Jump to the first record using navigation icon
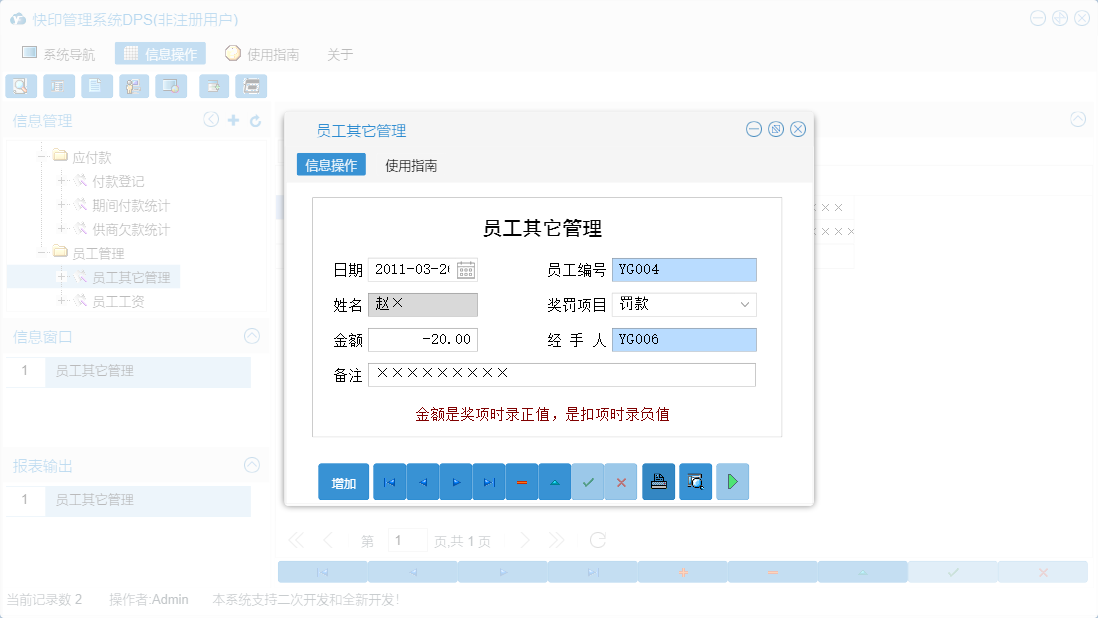 [x=389, y=481]
